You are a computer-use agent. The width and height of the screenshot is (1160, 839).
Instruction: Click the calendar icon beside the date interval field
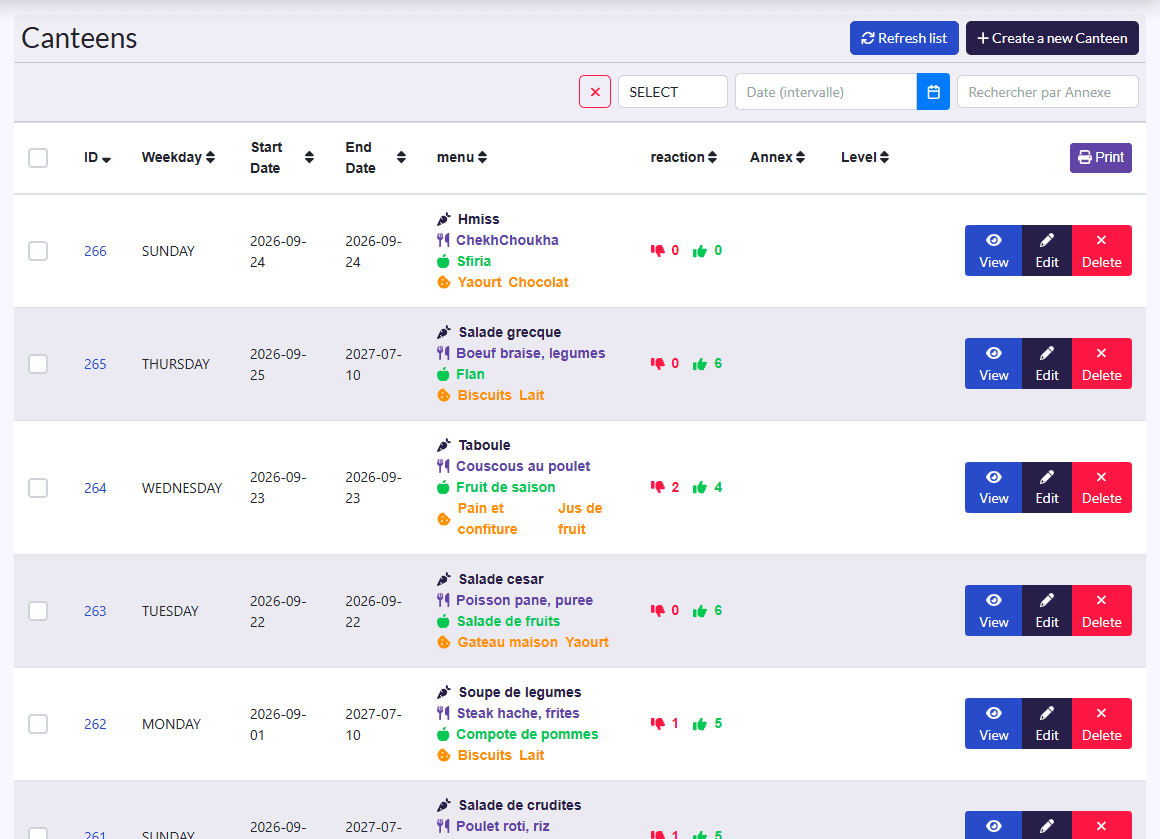click(x=933, y=92)
